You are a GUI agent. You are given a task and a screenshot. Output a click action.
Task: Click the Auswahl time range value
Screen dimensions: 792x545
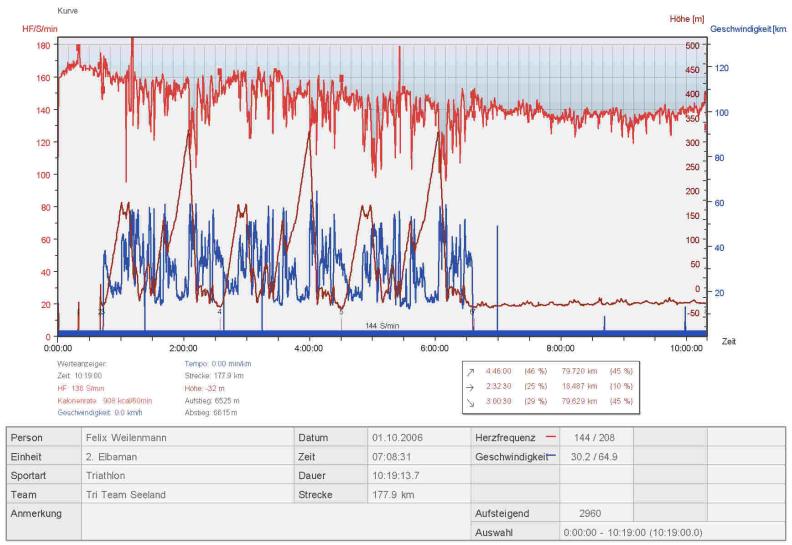(x=633, y=532)
